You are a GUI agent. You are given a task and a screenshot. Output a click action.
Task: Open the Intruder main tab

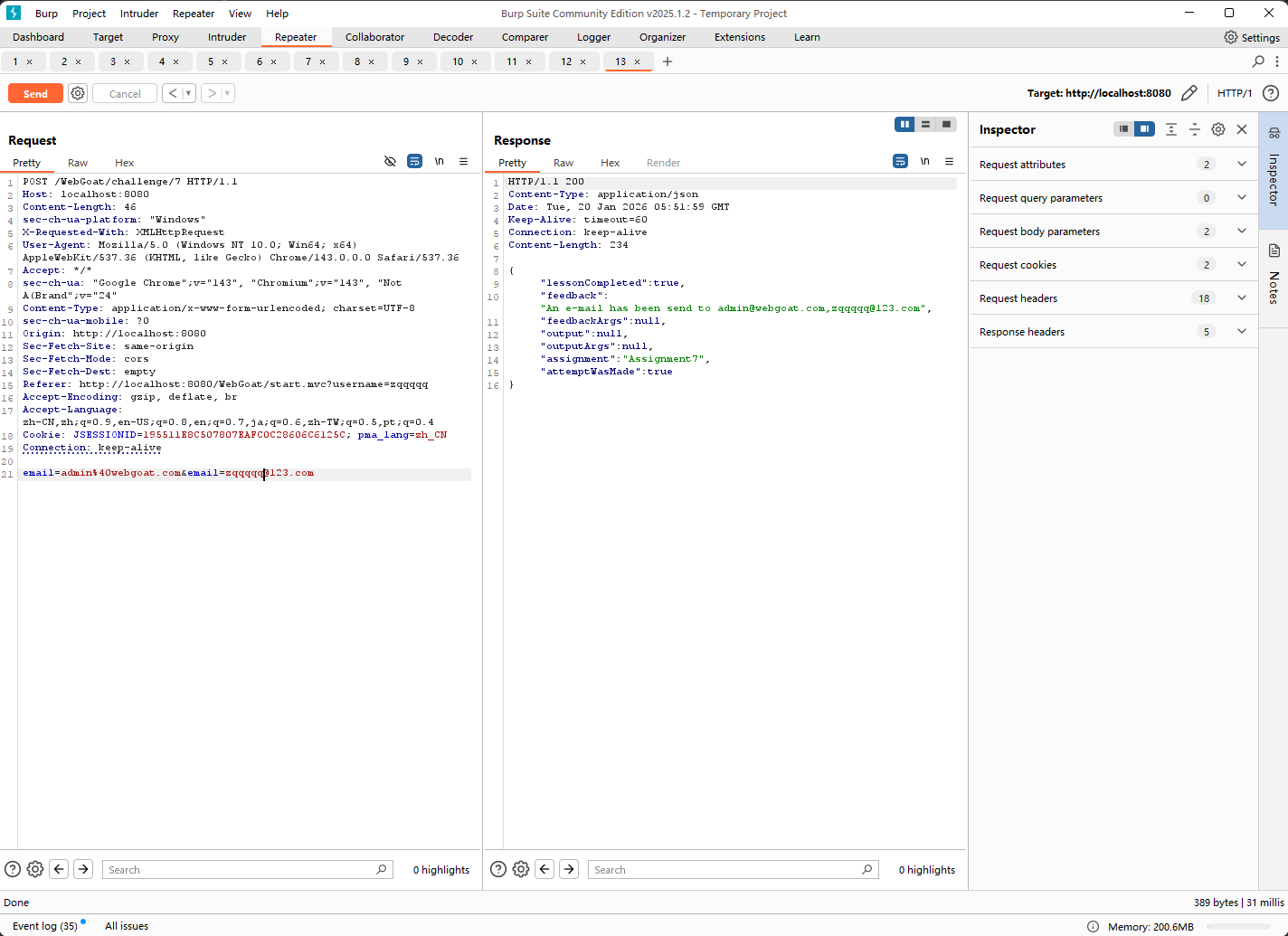[x=226, y=37]
